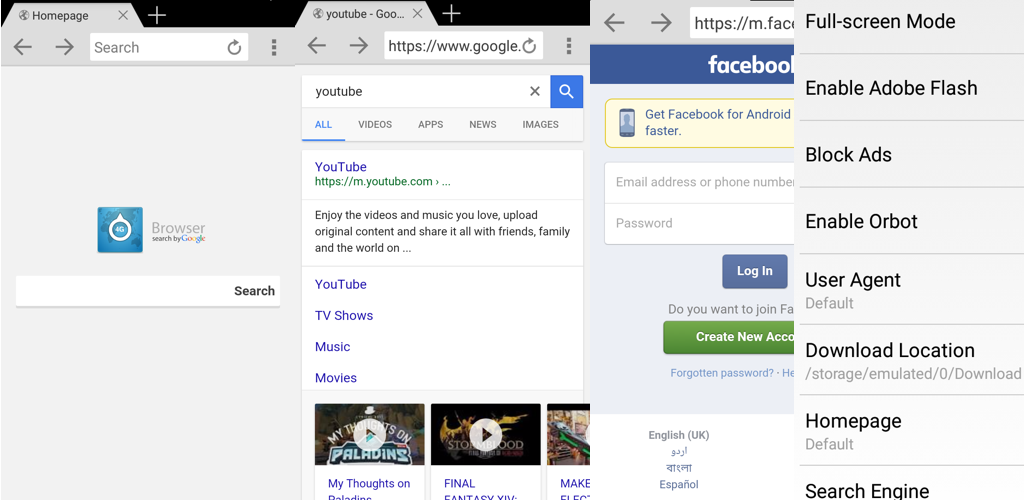Go forward in the Google browser

(358, 45)
